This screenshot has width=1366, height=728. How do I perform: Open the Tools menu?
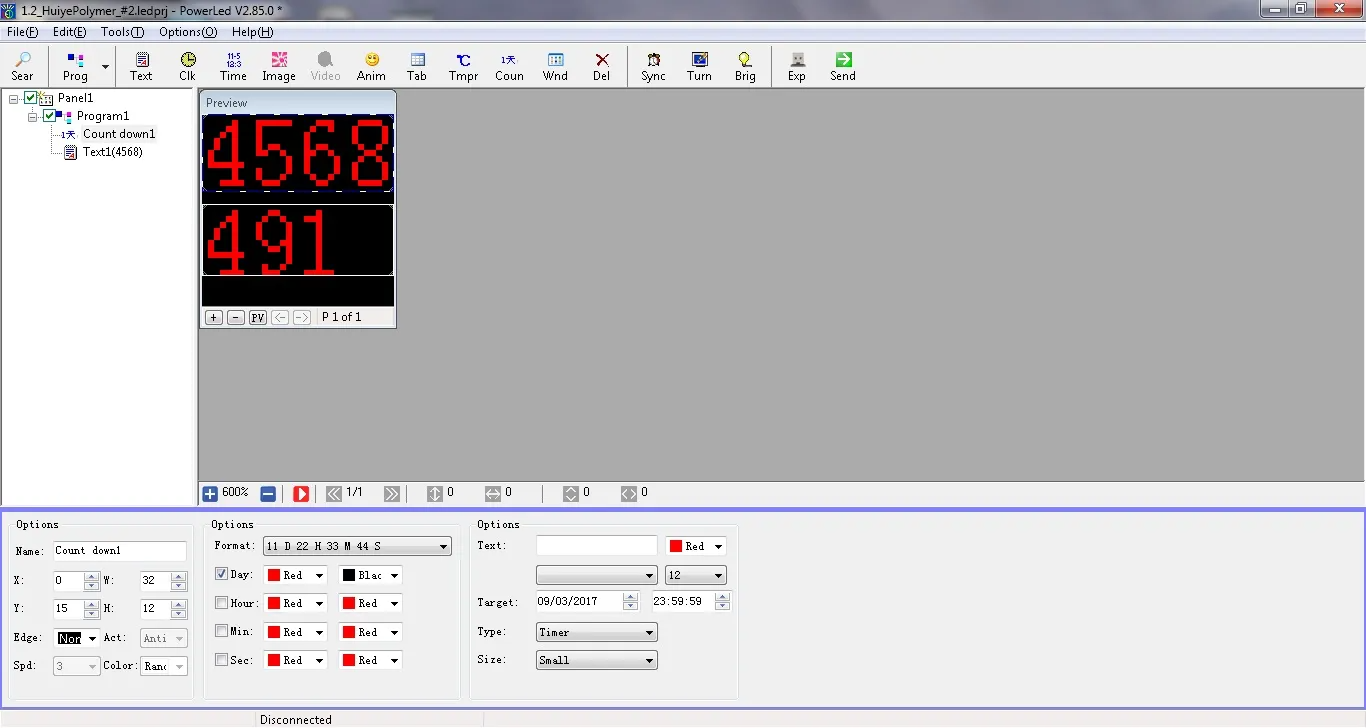(x=122, y=32)
